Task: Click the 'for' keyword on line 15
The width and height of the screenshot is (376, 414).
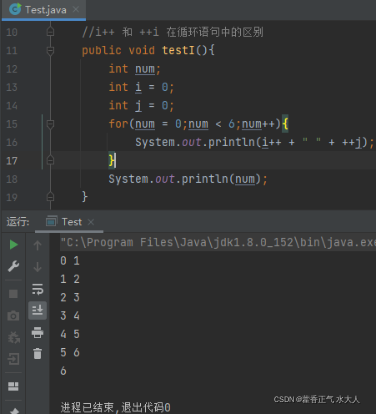Action: coord(118,124)
